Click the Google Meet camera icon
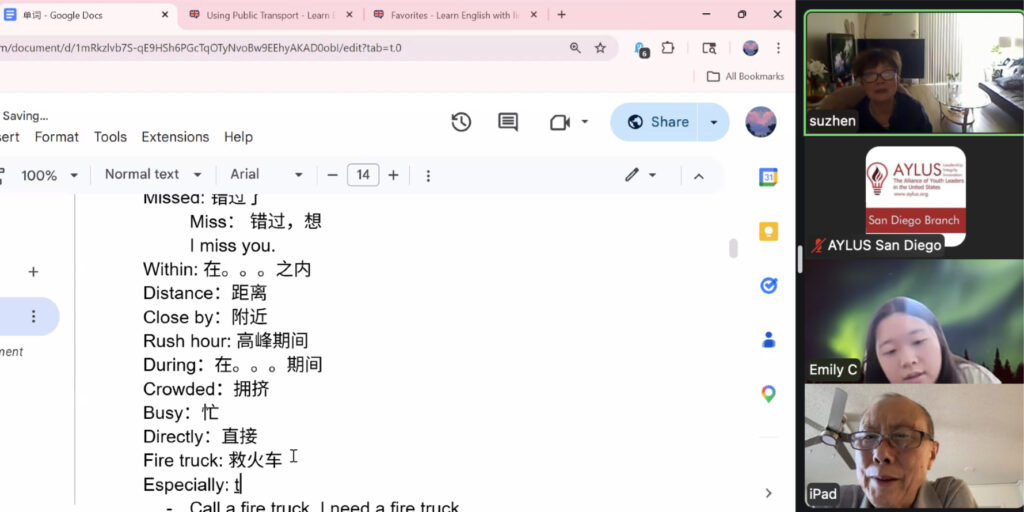Screen dimensions: 1024x512 tap(559, 122)
